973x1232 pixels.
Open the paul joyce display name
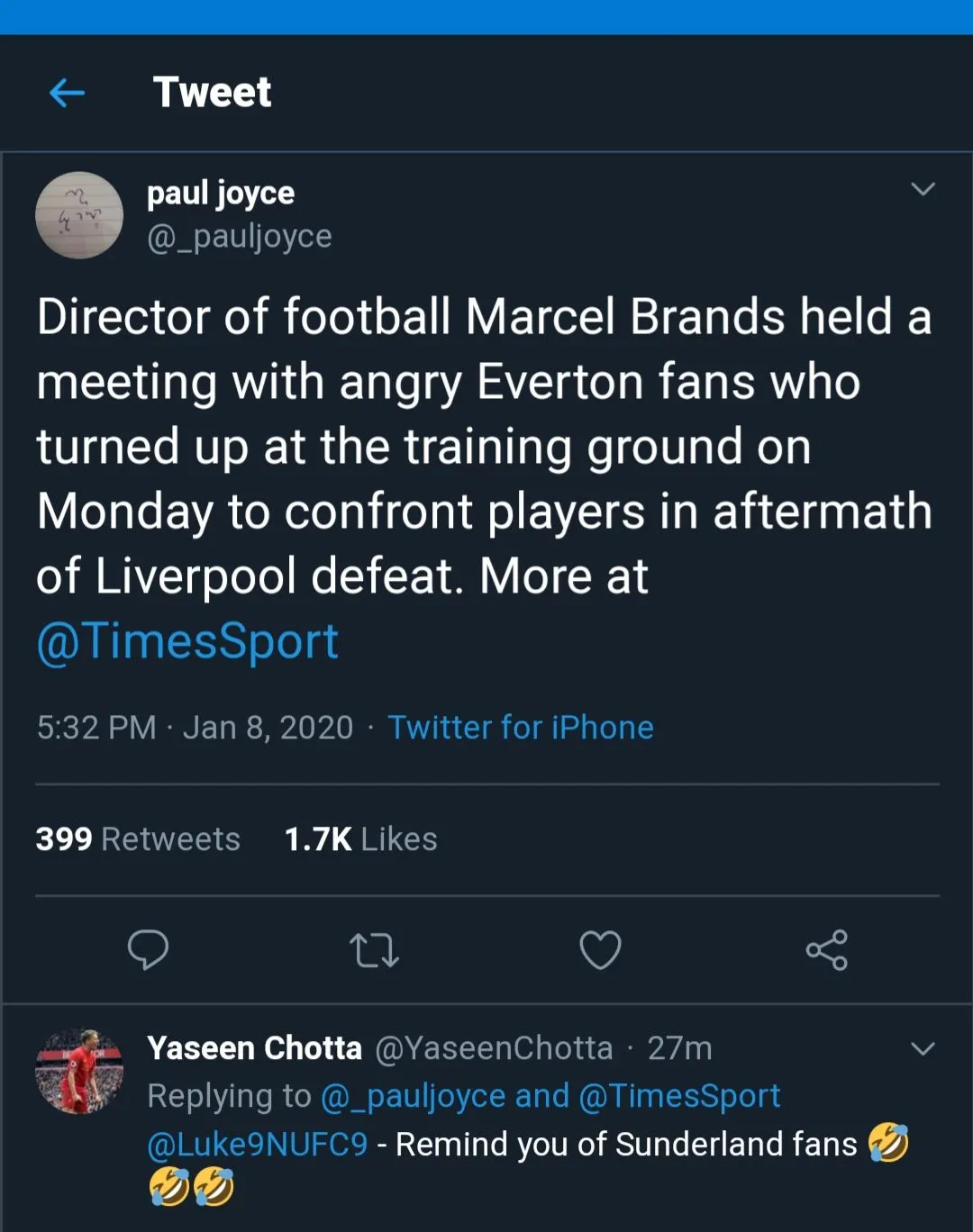point(221,193)
